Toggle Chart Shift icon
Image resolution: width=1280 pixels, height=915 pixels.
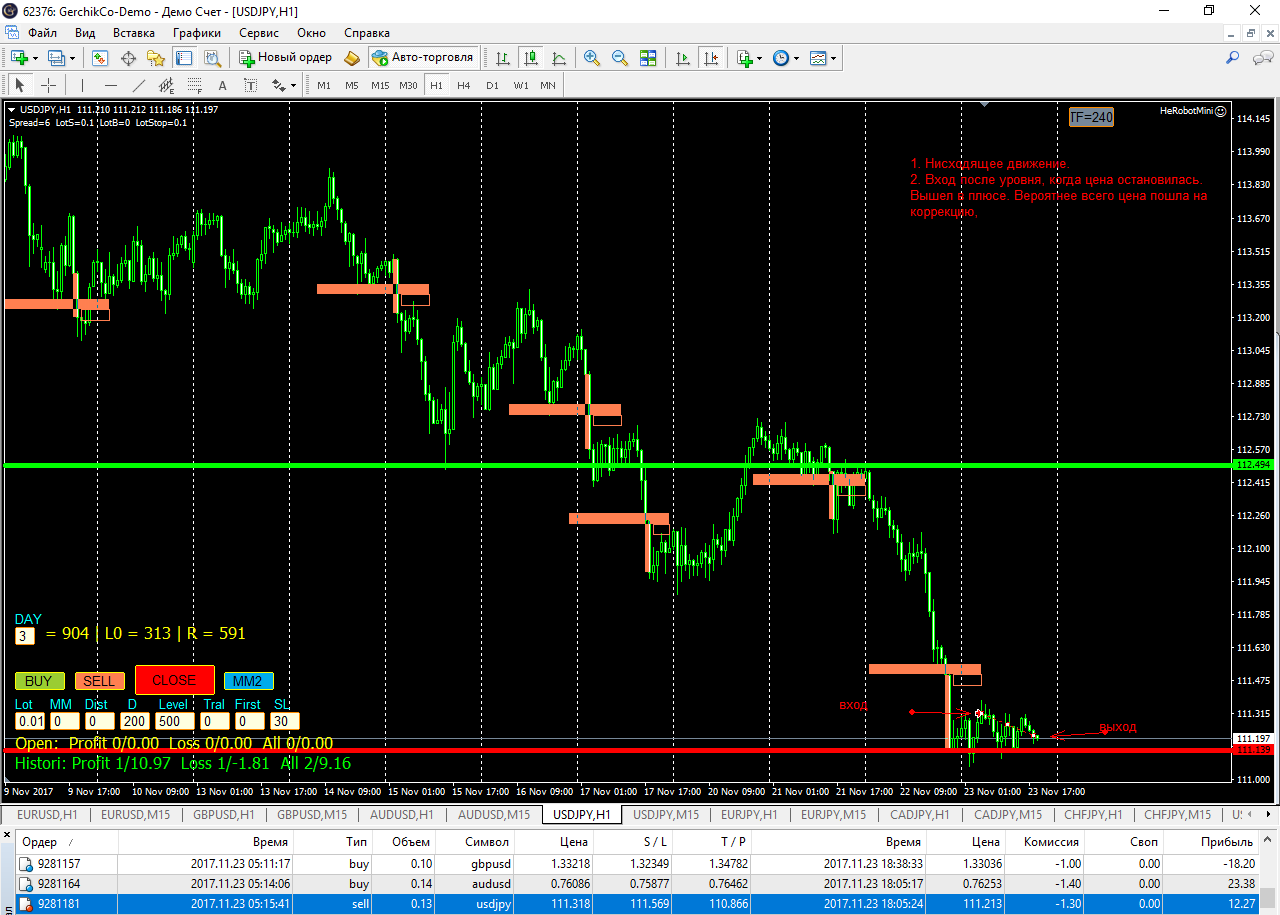pyautogui.click(x=711, y=58)
